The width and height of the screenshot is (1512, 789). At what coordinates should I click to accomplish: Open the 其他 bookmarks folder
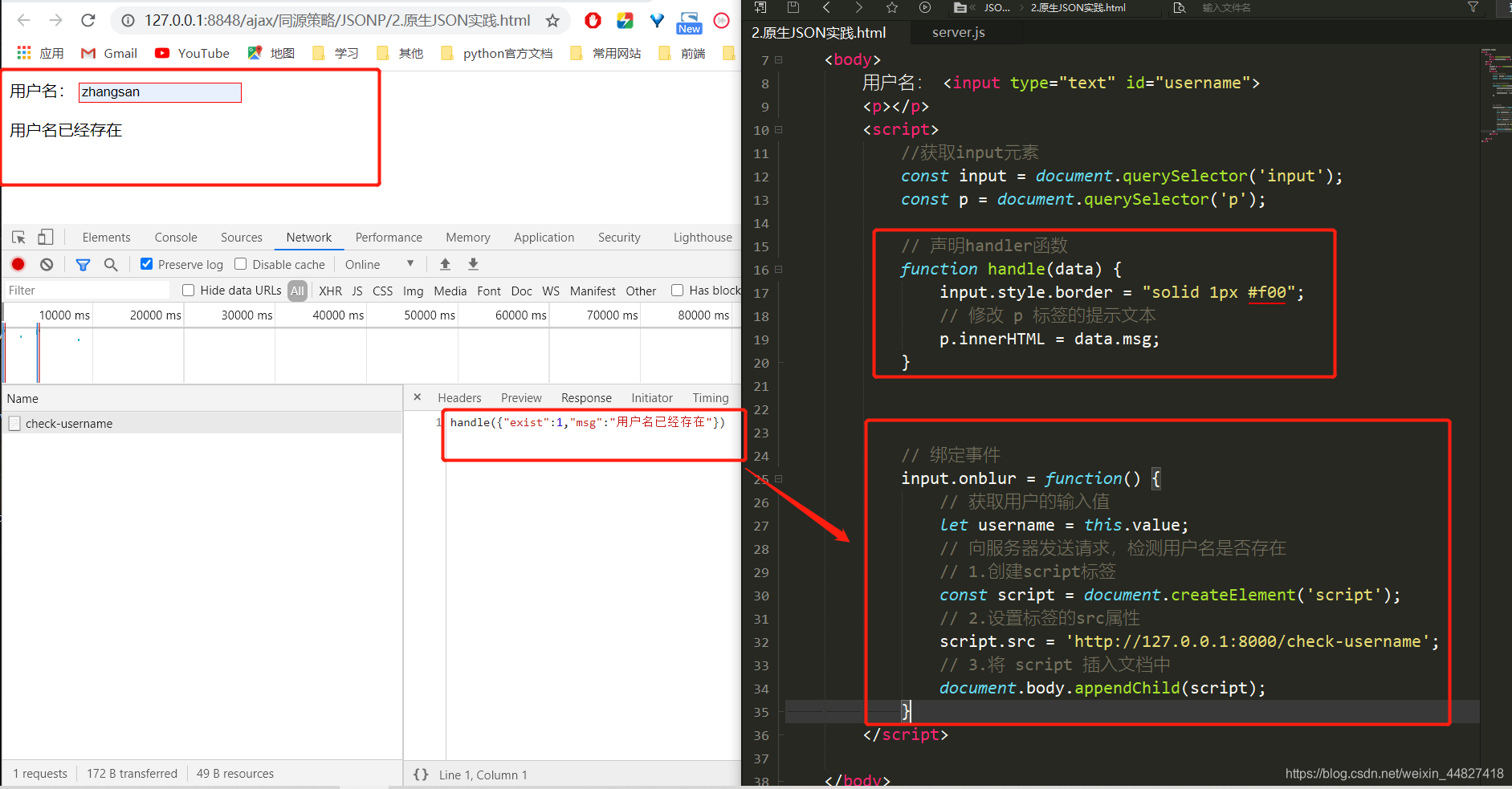(400, 53)
